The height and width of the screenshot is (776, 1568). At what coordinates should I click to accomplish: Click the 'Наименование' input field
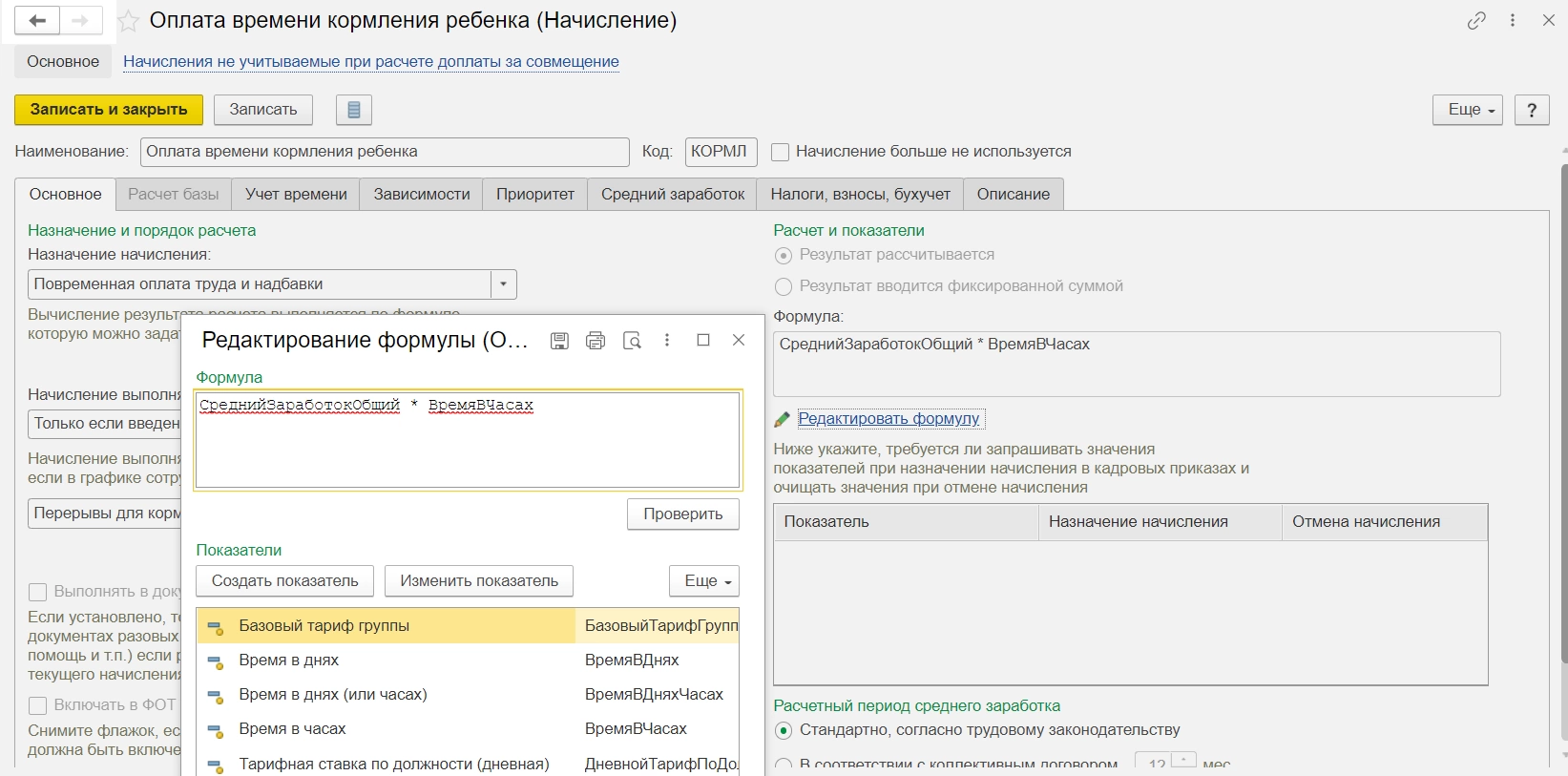tap(385, 152)
